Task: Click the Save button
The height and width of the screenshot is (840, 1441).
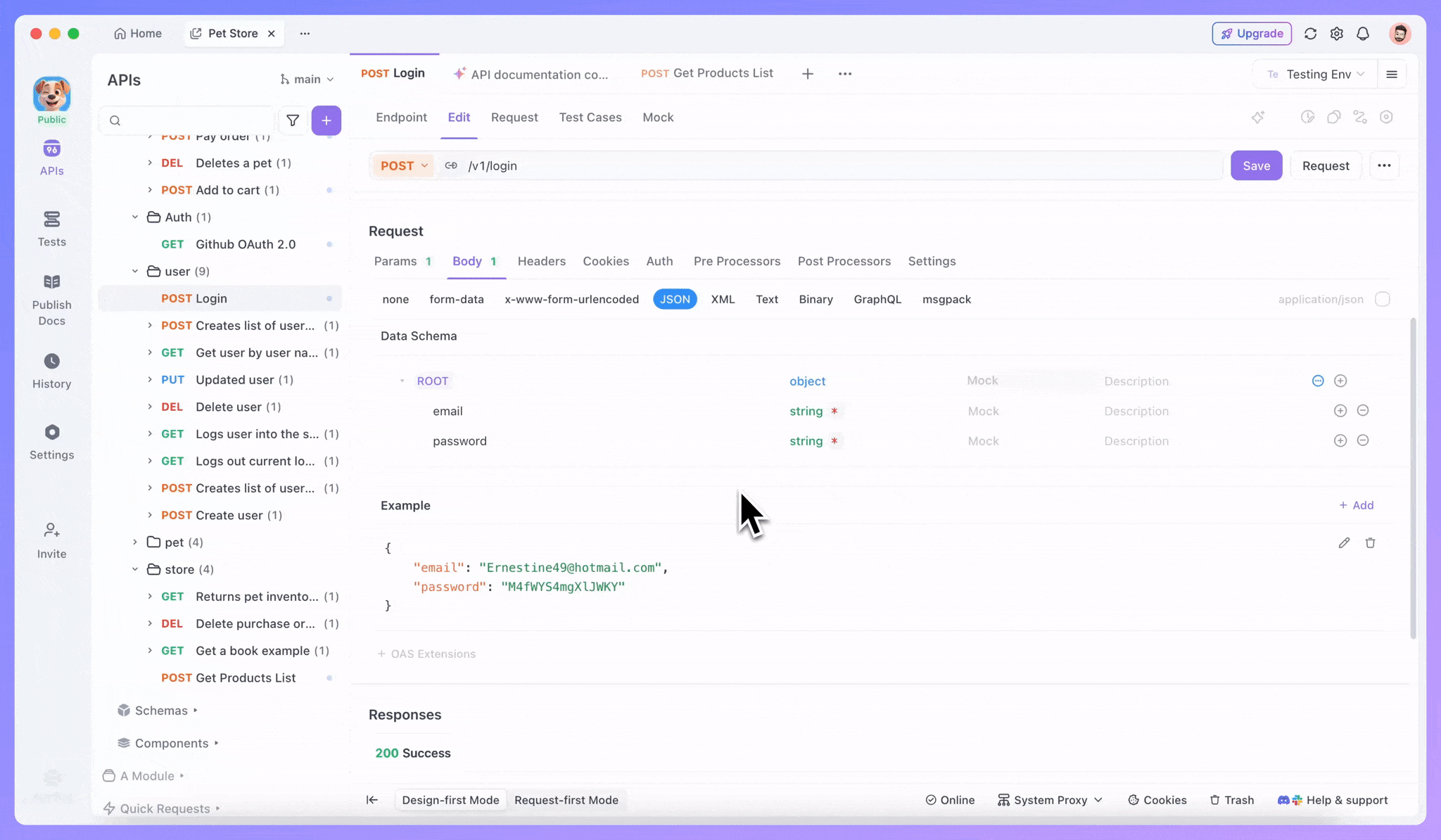Action: tap(1257, 165)
